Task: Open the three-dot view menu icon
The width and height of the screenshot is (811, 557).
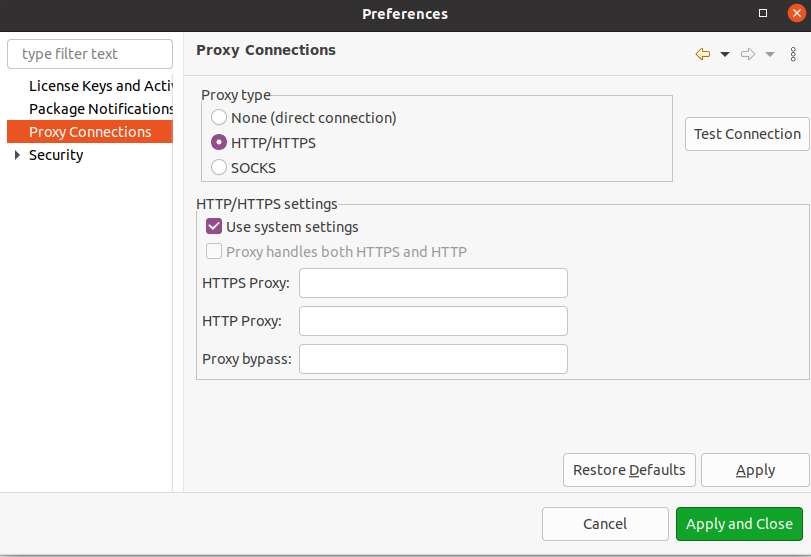Action: pyautogui.click(x=793, y=54)
